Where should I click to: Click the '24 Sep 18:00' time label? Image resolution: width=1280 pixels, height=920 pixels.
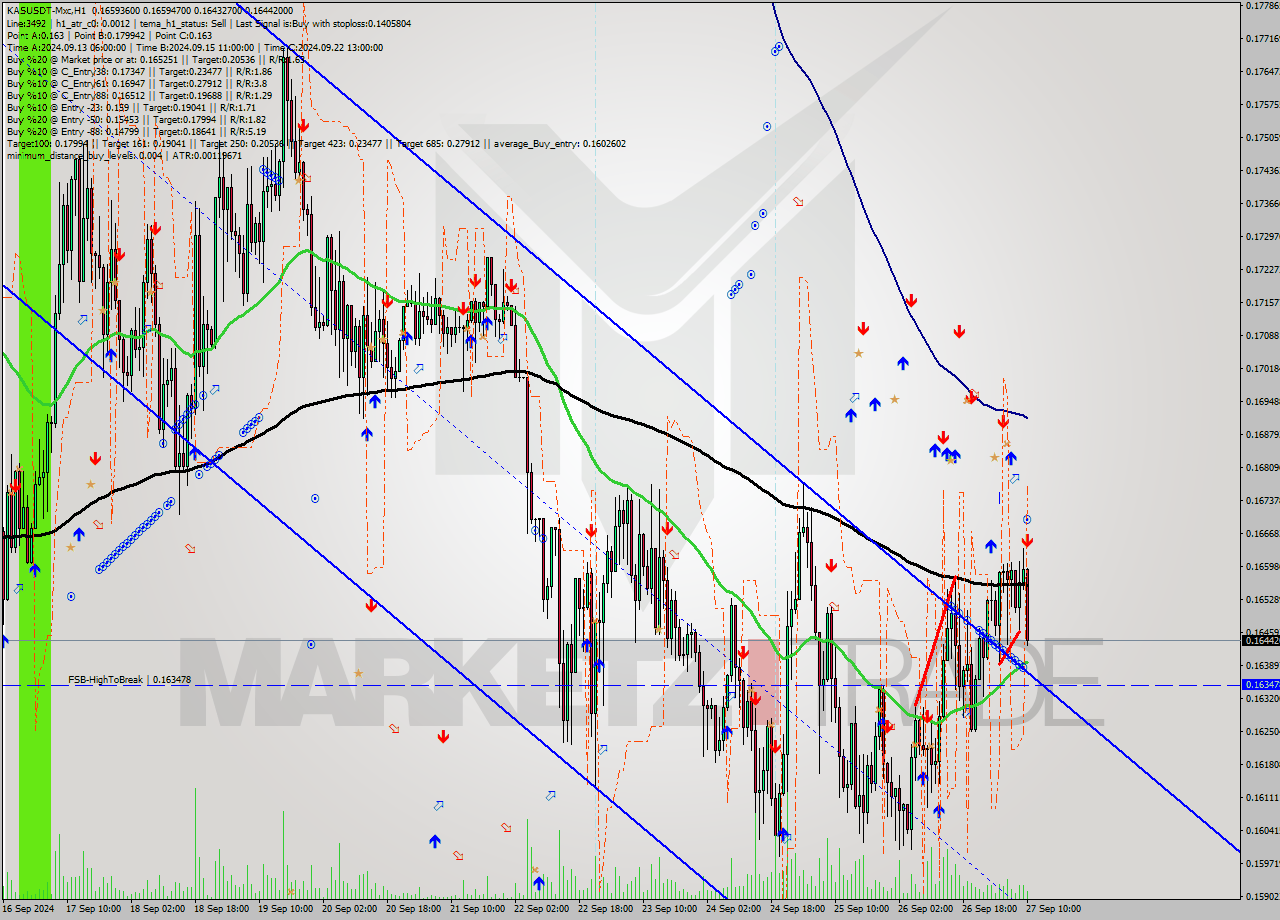point(797,909)
